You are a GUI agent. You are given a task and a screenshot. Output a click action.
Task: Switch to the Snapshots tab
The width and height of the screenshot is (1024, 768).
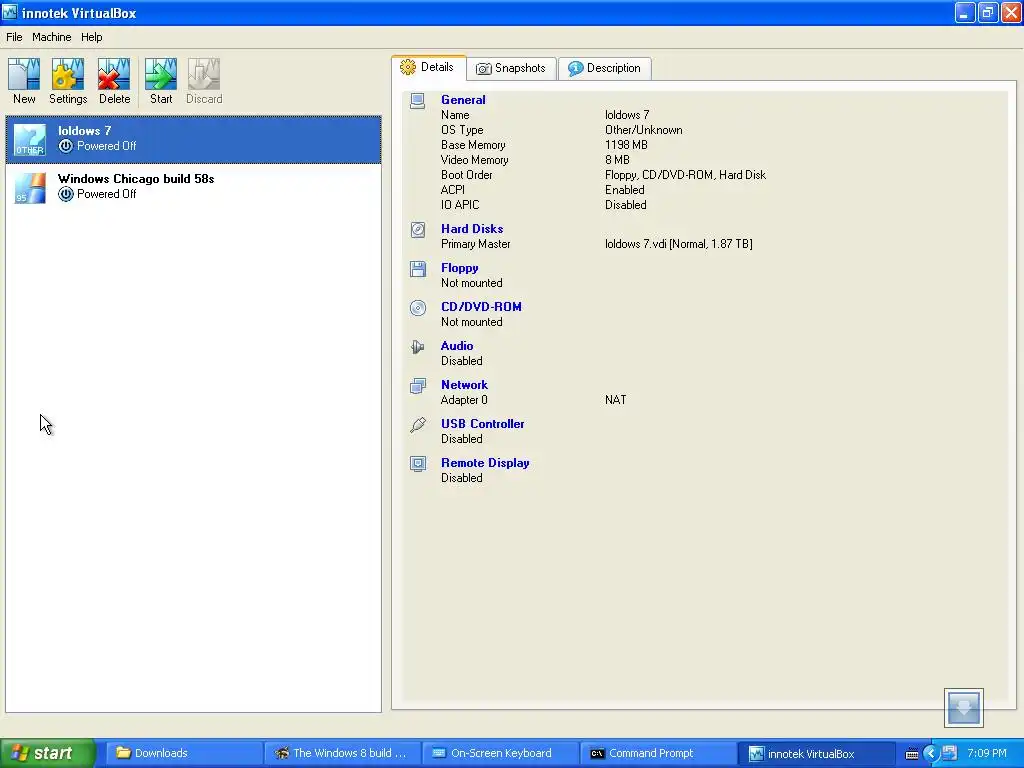[511, 68]
